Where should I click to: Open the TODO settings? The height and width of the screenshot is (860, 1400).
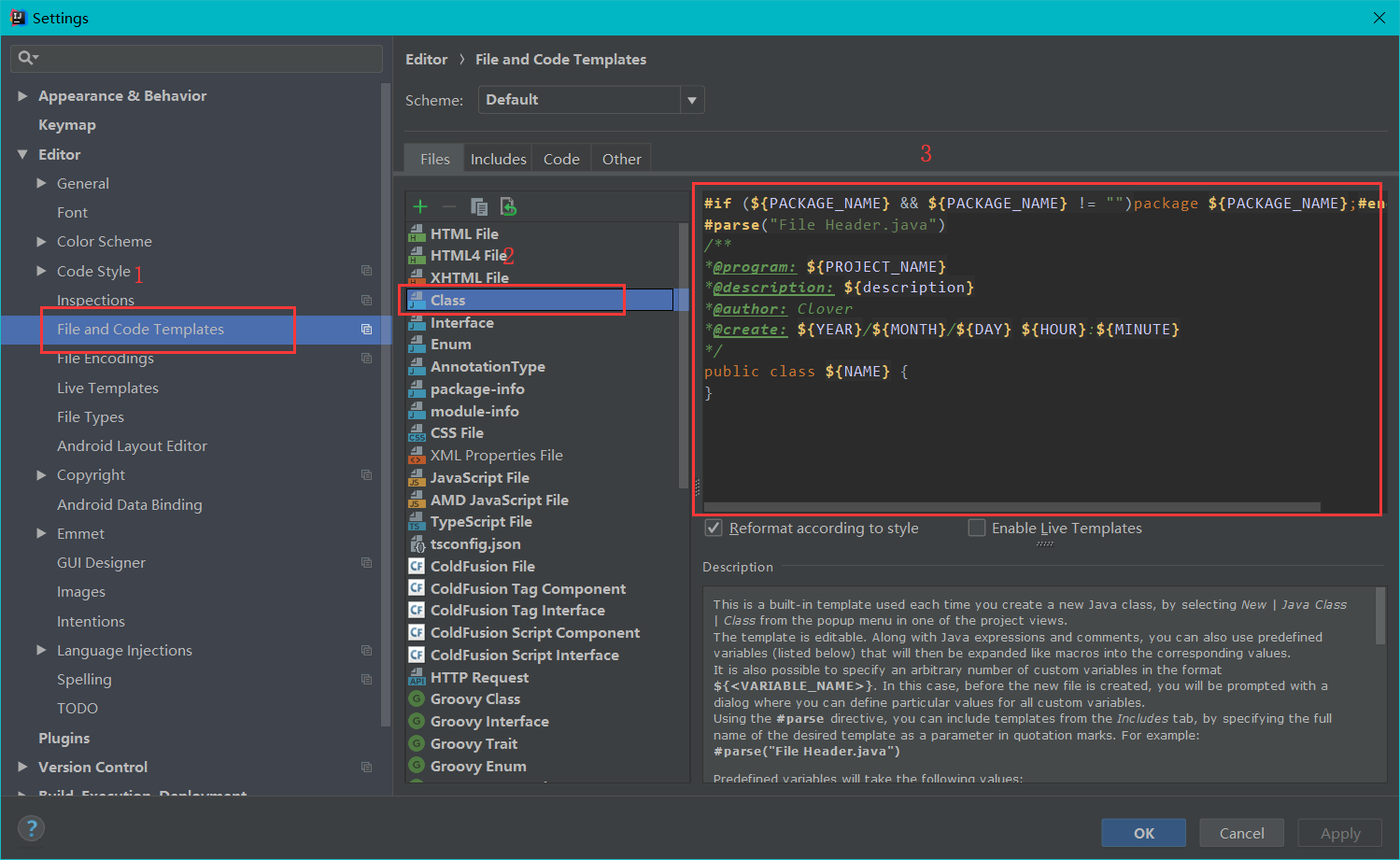coord(78,708)
